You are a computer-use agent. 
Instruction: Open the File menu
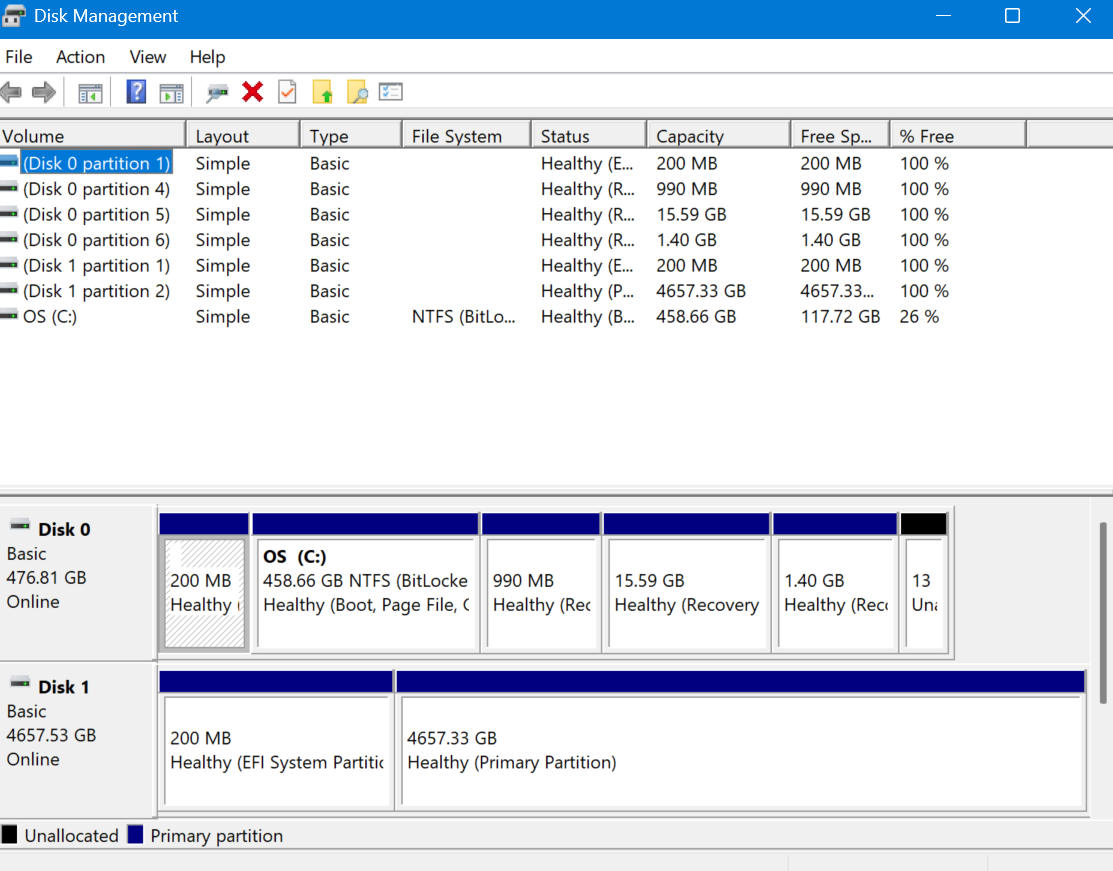(19, 57)
